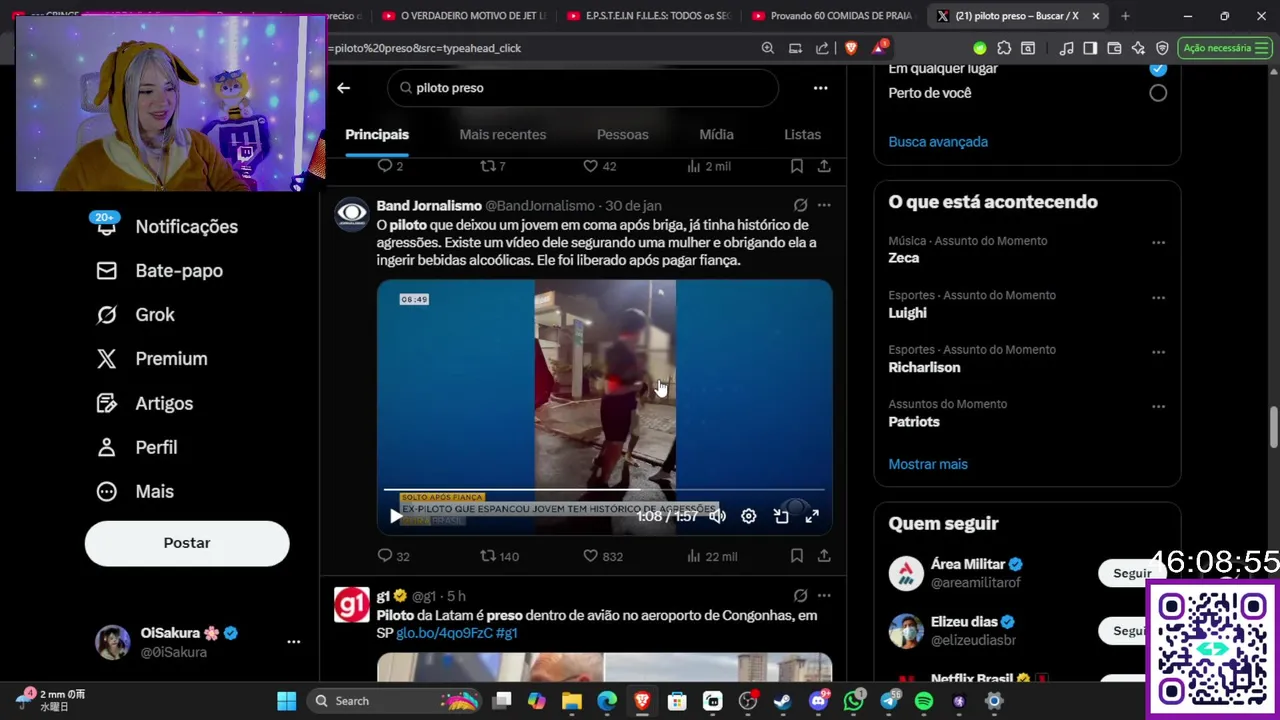Open Artigos section
Image resolution: width=1280 pixels, height=720 pixels.
click(144, 404)
